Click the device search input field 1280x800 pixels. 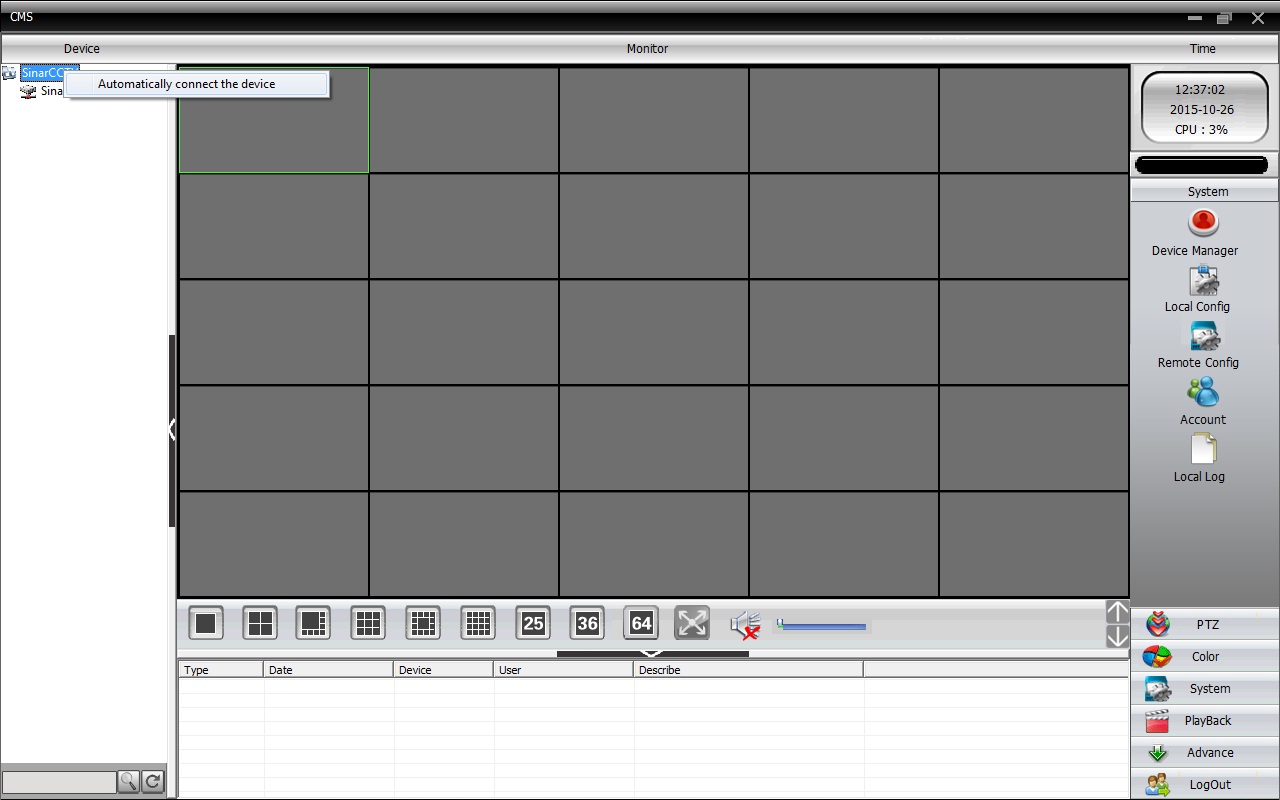pos(59,782)
